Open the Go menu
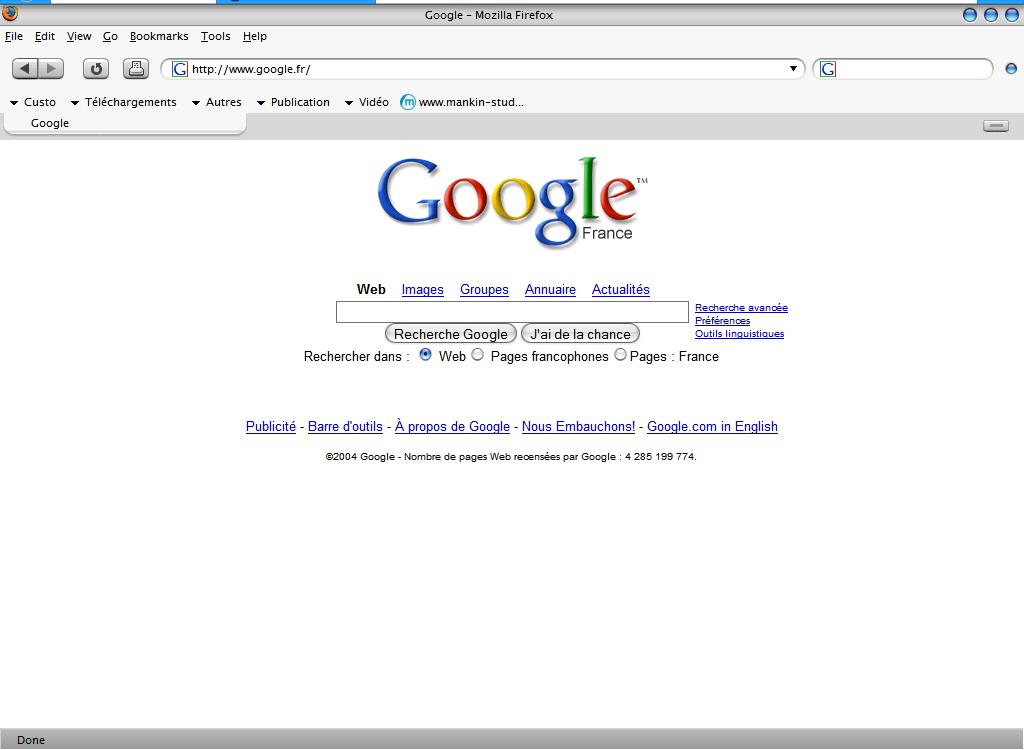This screenshot has height=750, width=1024. (x=110, y=37)
